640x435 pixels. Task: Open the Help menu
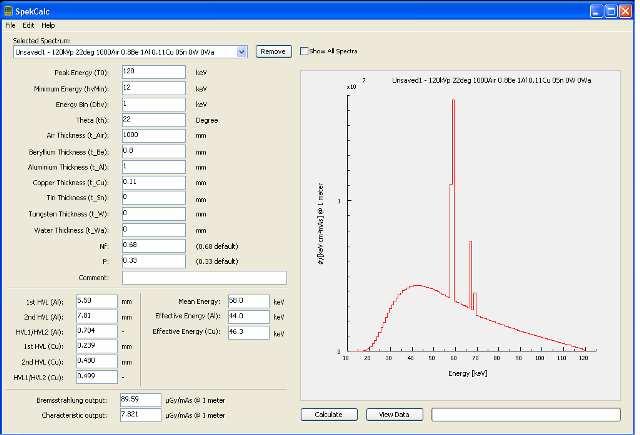click(48, 25)
